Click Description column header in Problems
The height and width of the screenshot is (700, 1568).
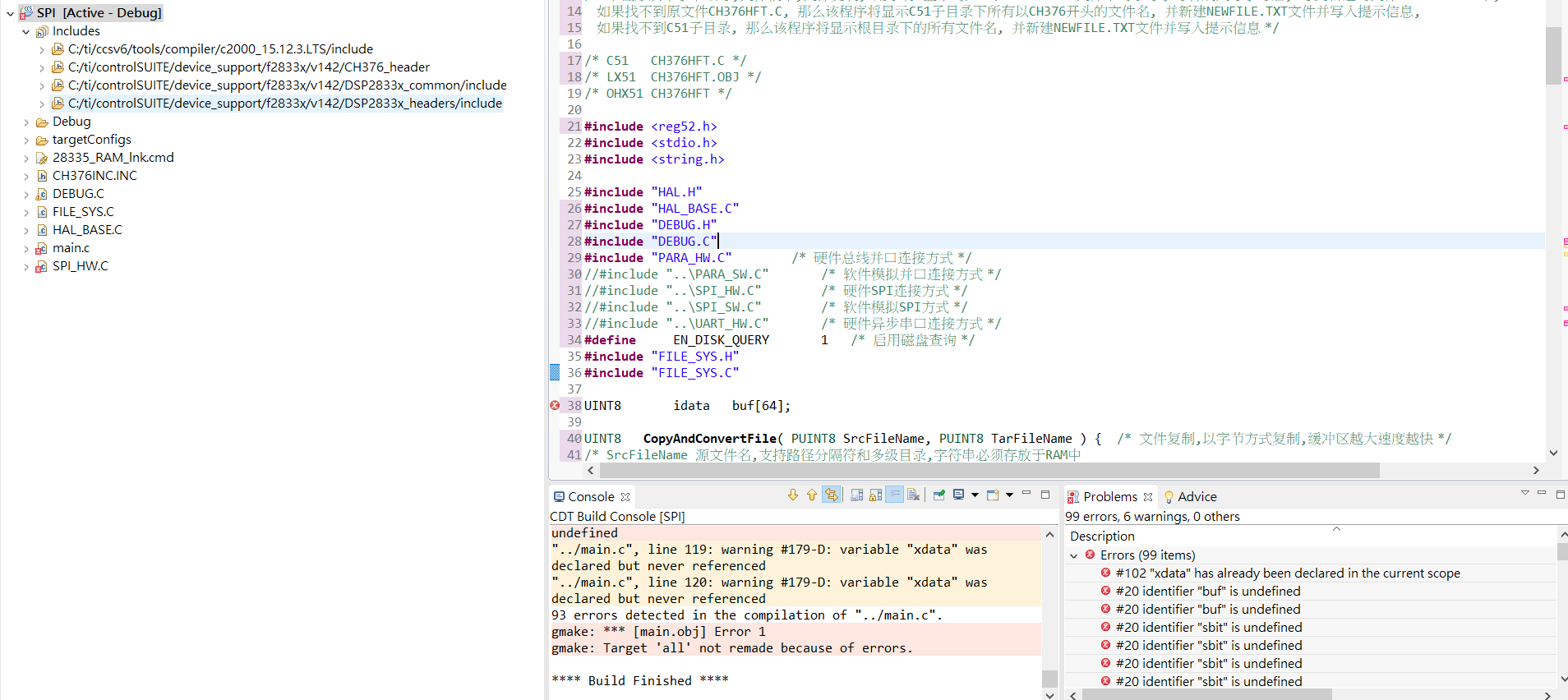(1101, 537)
